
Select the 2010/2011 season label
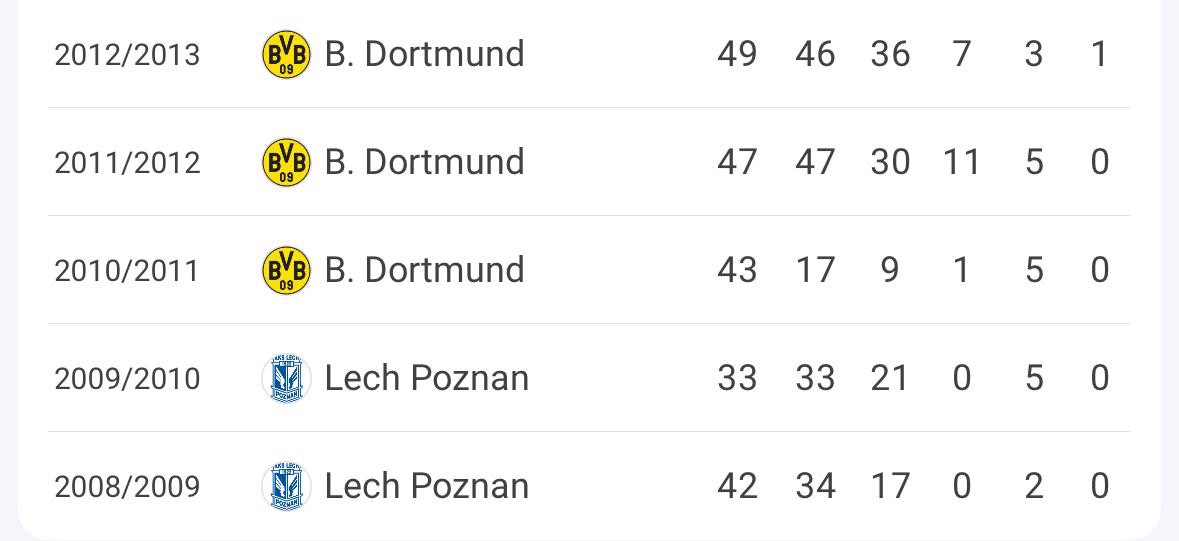tap(127, 271)
